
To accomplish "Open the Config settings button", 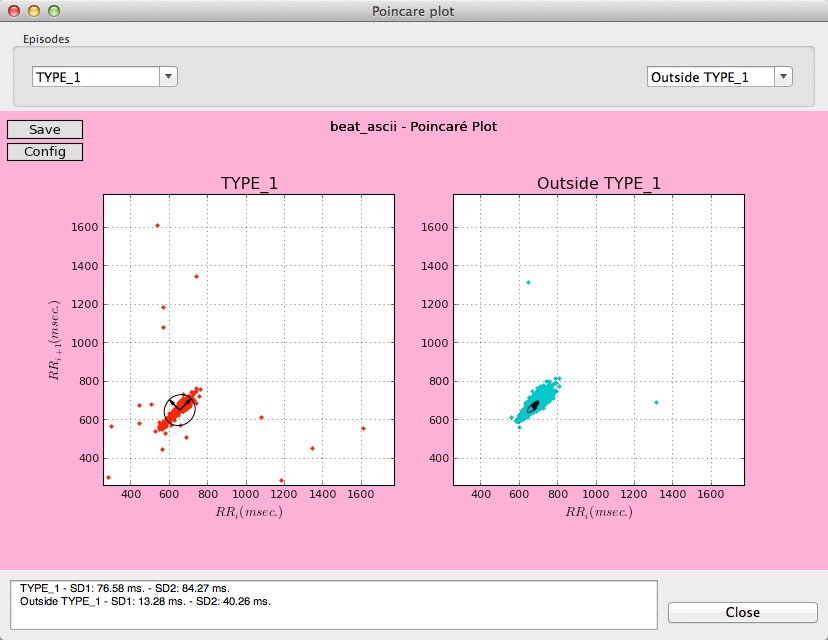I will coord(45,152).
